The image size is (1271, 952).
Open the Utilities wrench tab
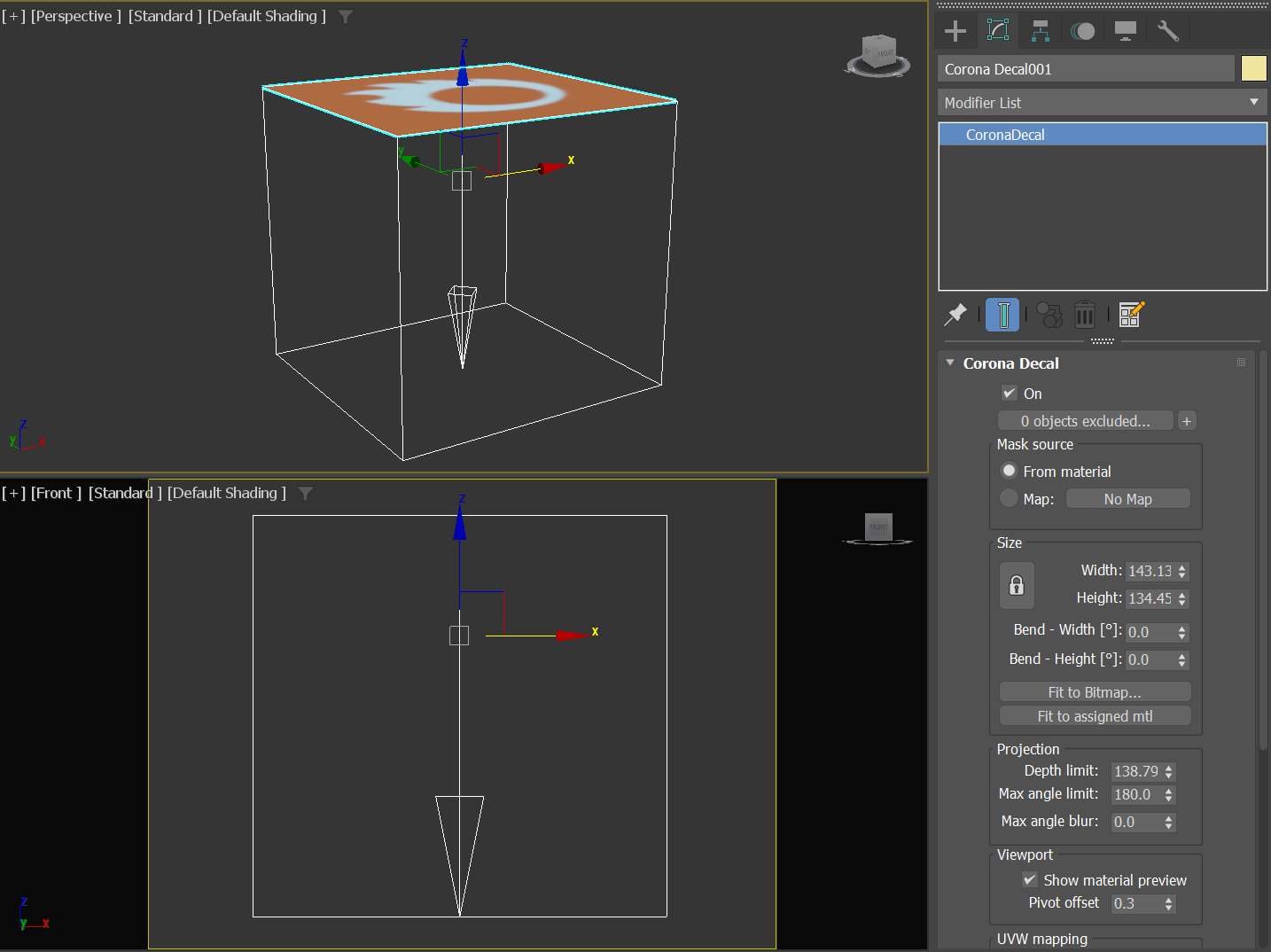1168,31
